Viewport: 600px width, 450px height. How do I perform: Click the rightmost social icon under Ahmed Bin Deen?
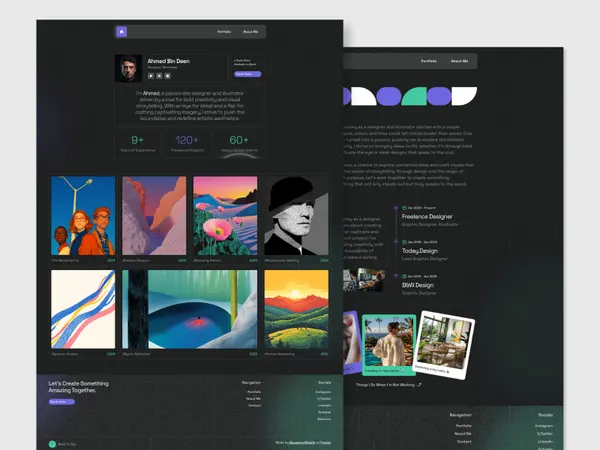[168, 76]
